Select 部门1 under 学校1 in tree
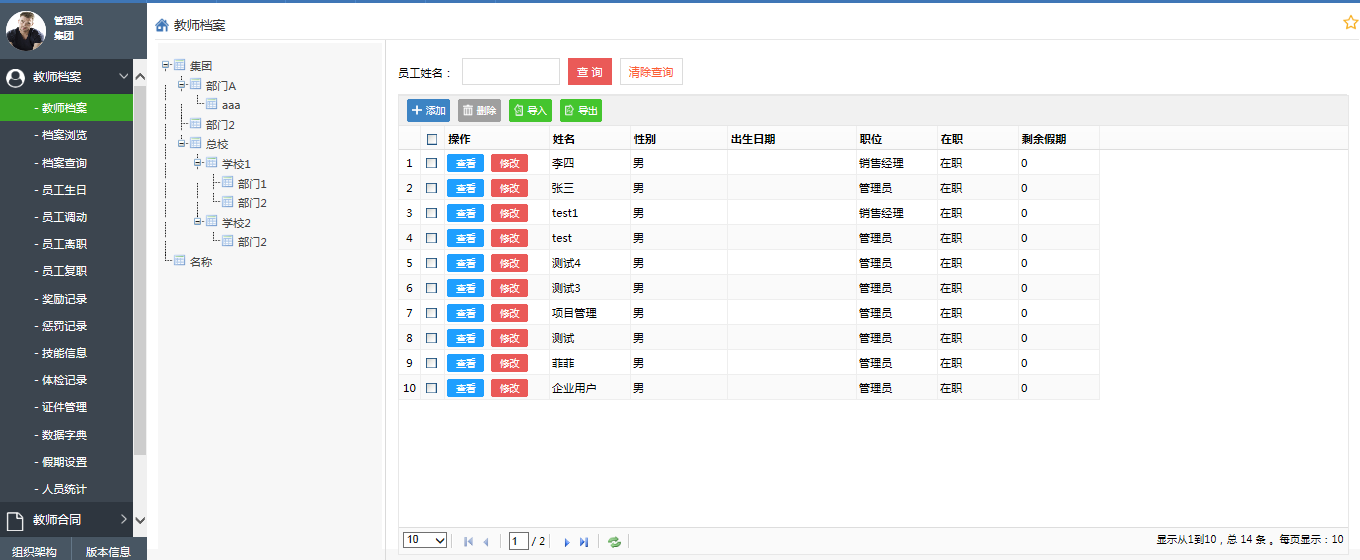This screenshot has height=560, width=1360. [x=252, y=183]
